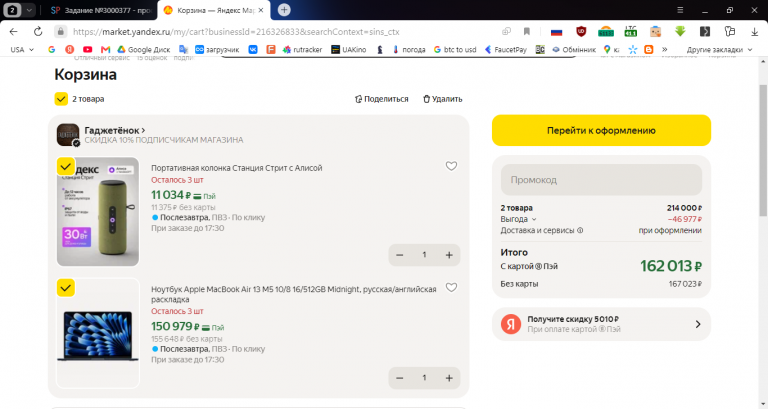The width and height of the screenshot is (768, 409).
Task: Click the green download arrow extension
Action: (680, 32)
